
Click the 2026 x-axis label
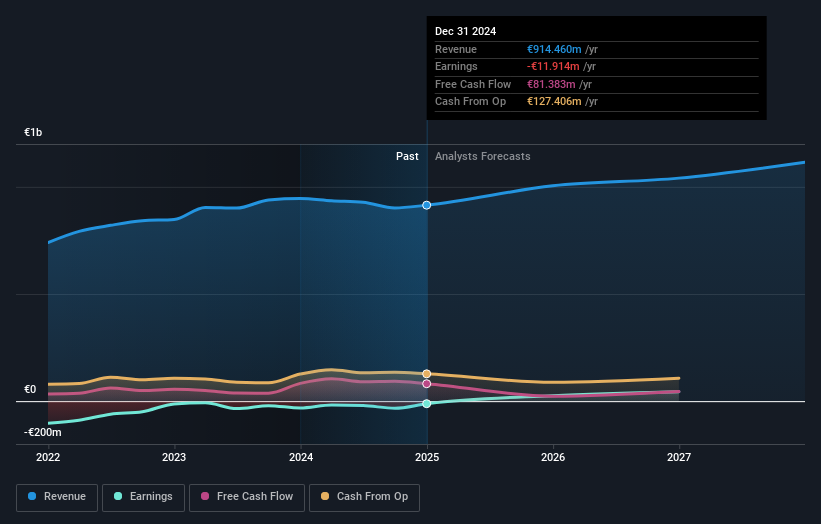(553, 457)
